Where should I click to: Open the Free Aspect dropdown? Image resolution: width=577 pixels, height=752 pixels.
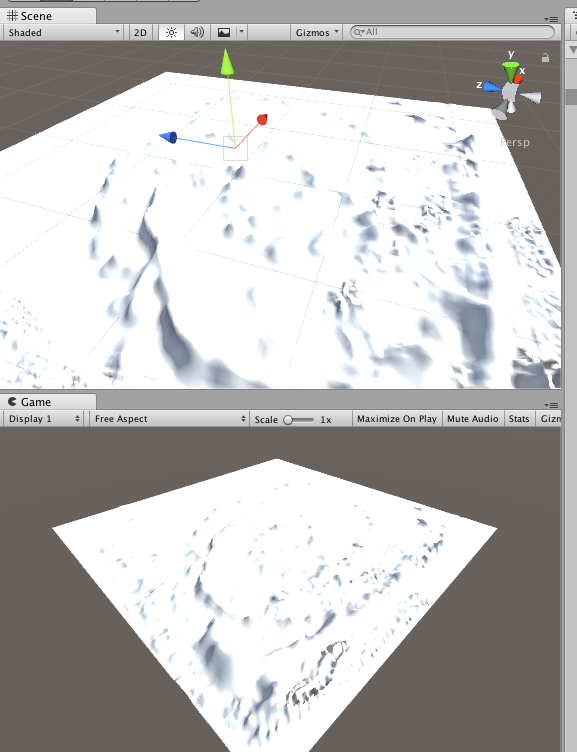coord(169,419)
